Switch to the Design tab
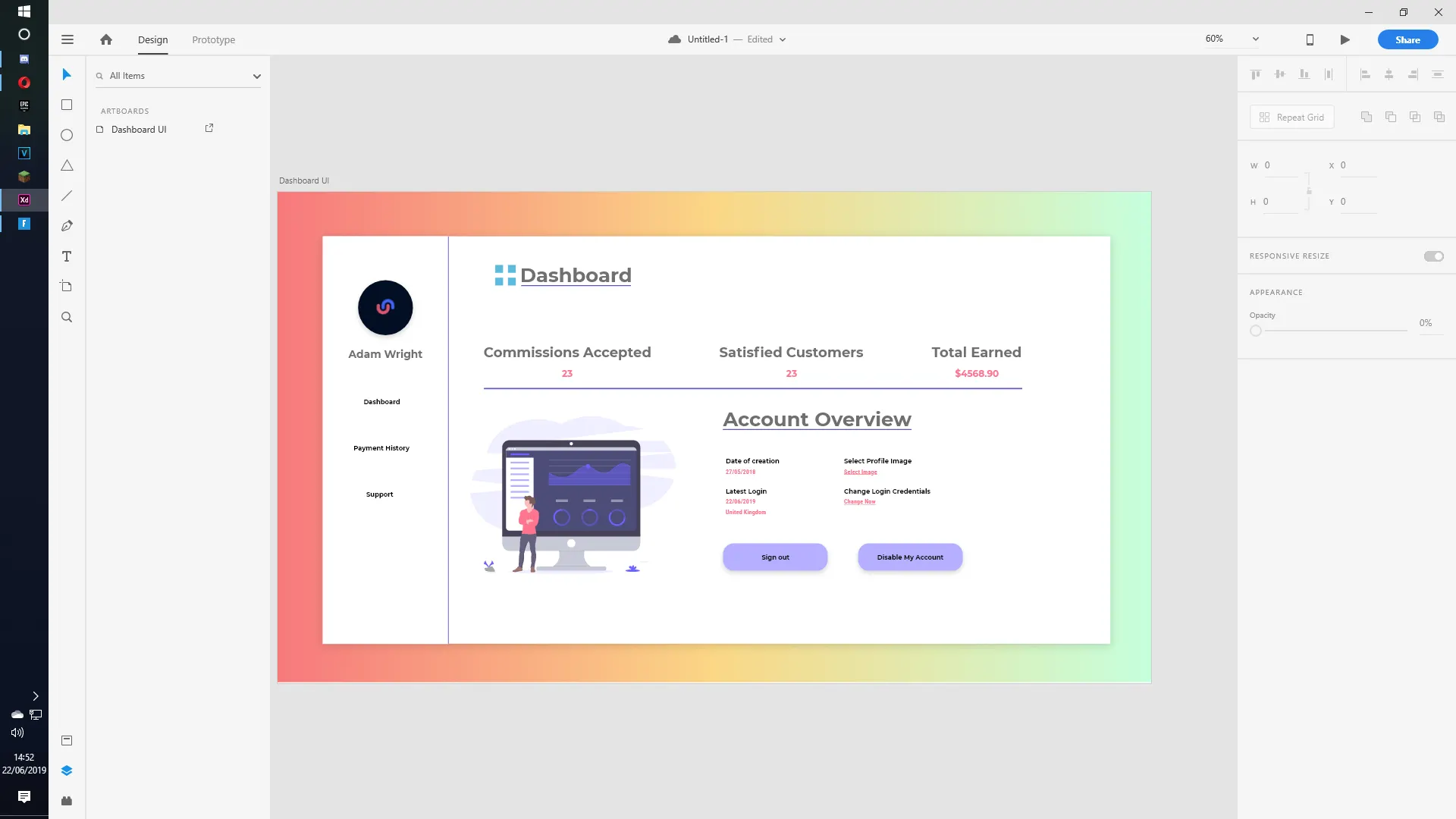 tap(152, 39)
